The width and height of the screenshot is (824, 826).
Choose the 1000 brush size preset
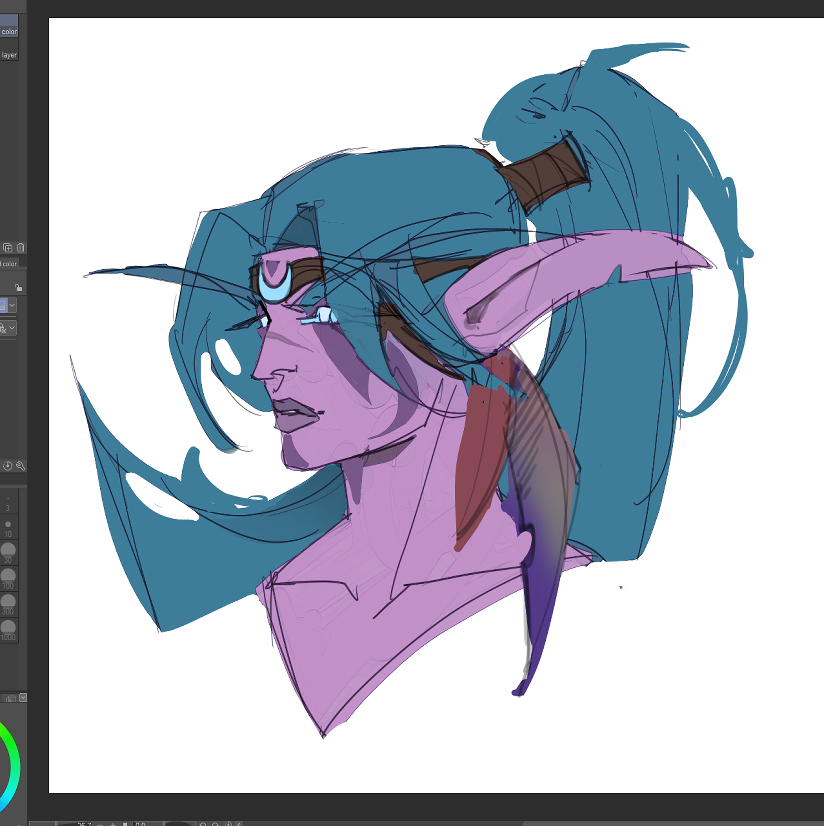(8, 626)
